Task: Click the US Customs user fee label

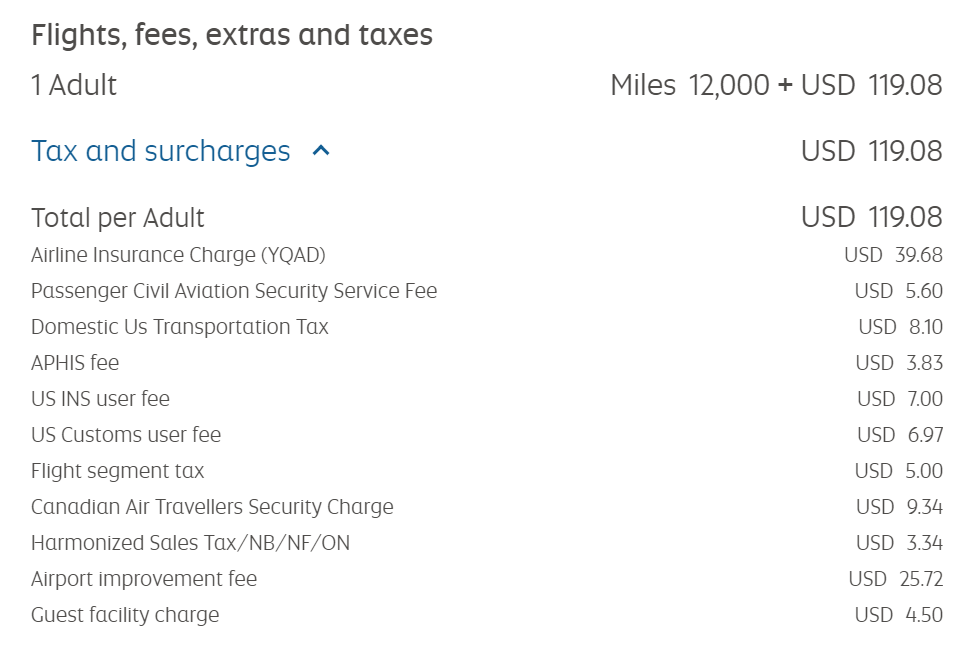Action: 126,435
